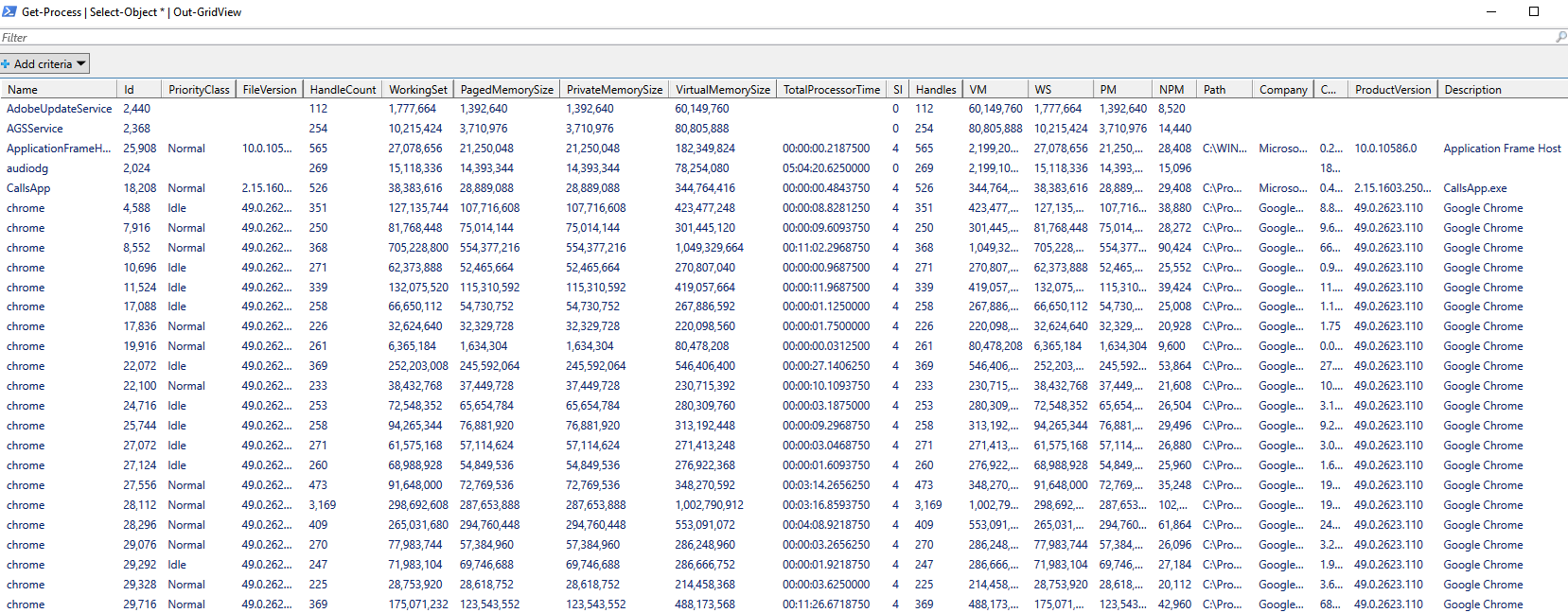Click the WorkingSet column header
Screen dimensions: 1568x613
(417, 90)
